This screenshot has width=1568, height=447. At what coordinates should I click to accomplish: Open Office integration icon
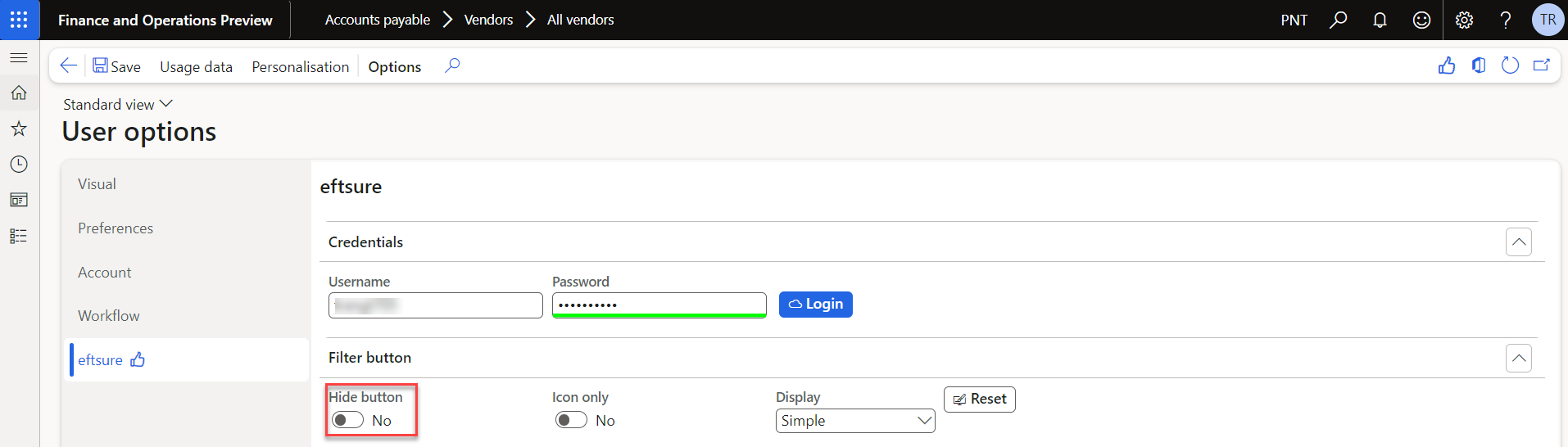1479,65
